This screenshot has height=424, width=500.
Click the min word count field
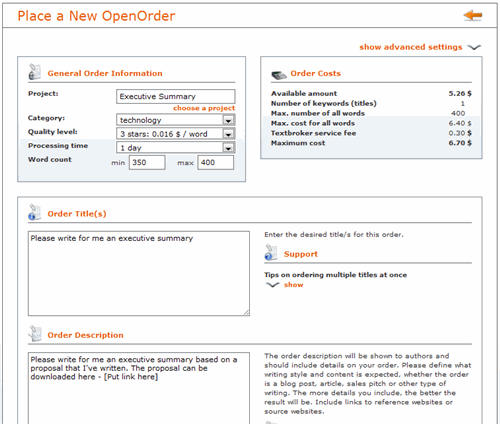tap(147, 162)
